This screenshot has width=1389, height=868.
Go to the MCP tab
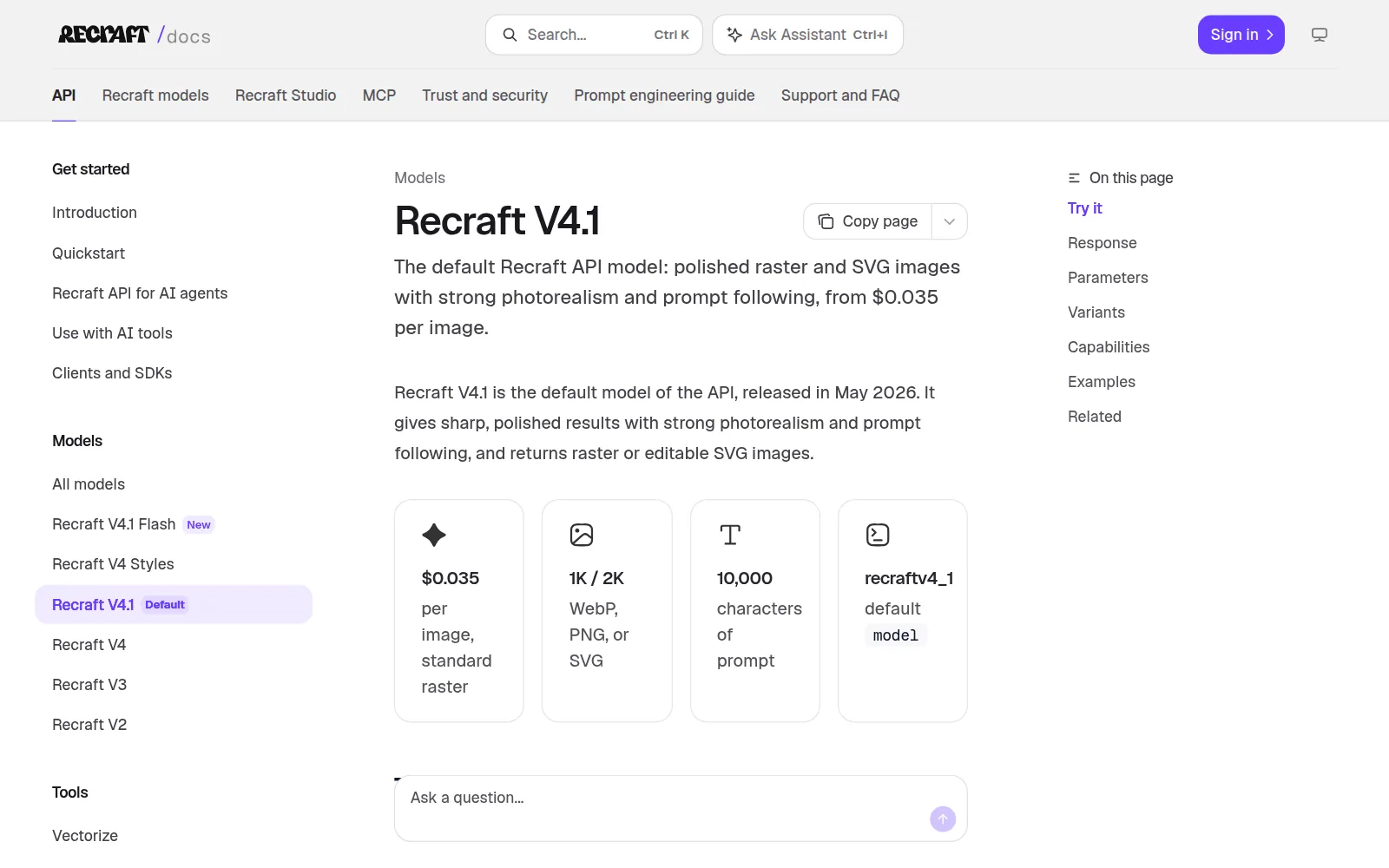[x=379, y=95]
